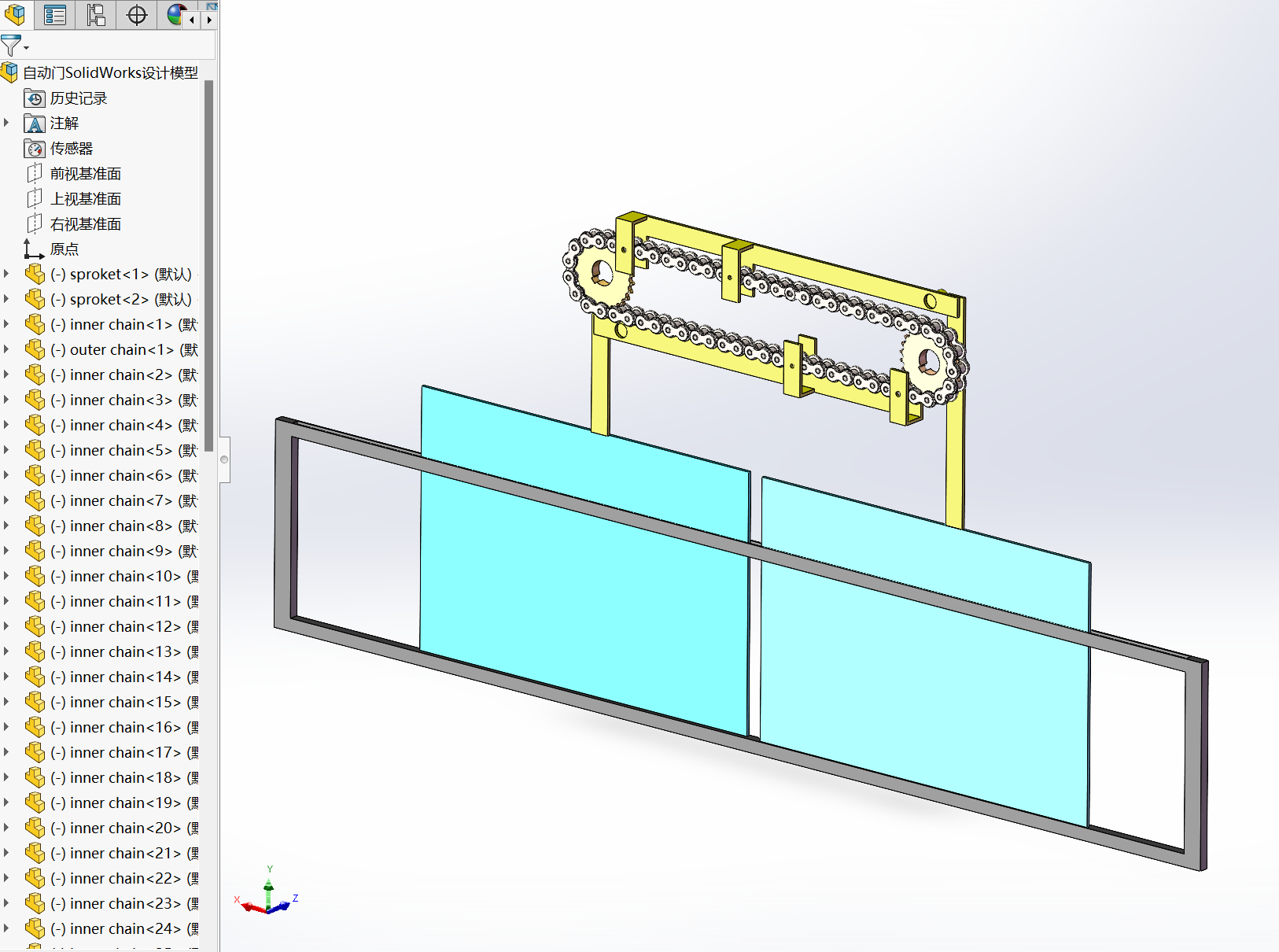Expand the sproket<1> assembly component

(x=6, y=273)
